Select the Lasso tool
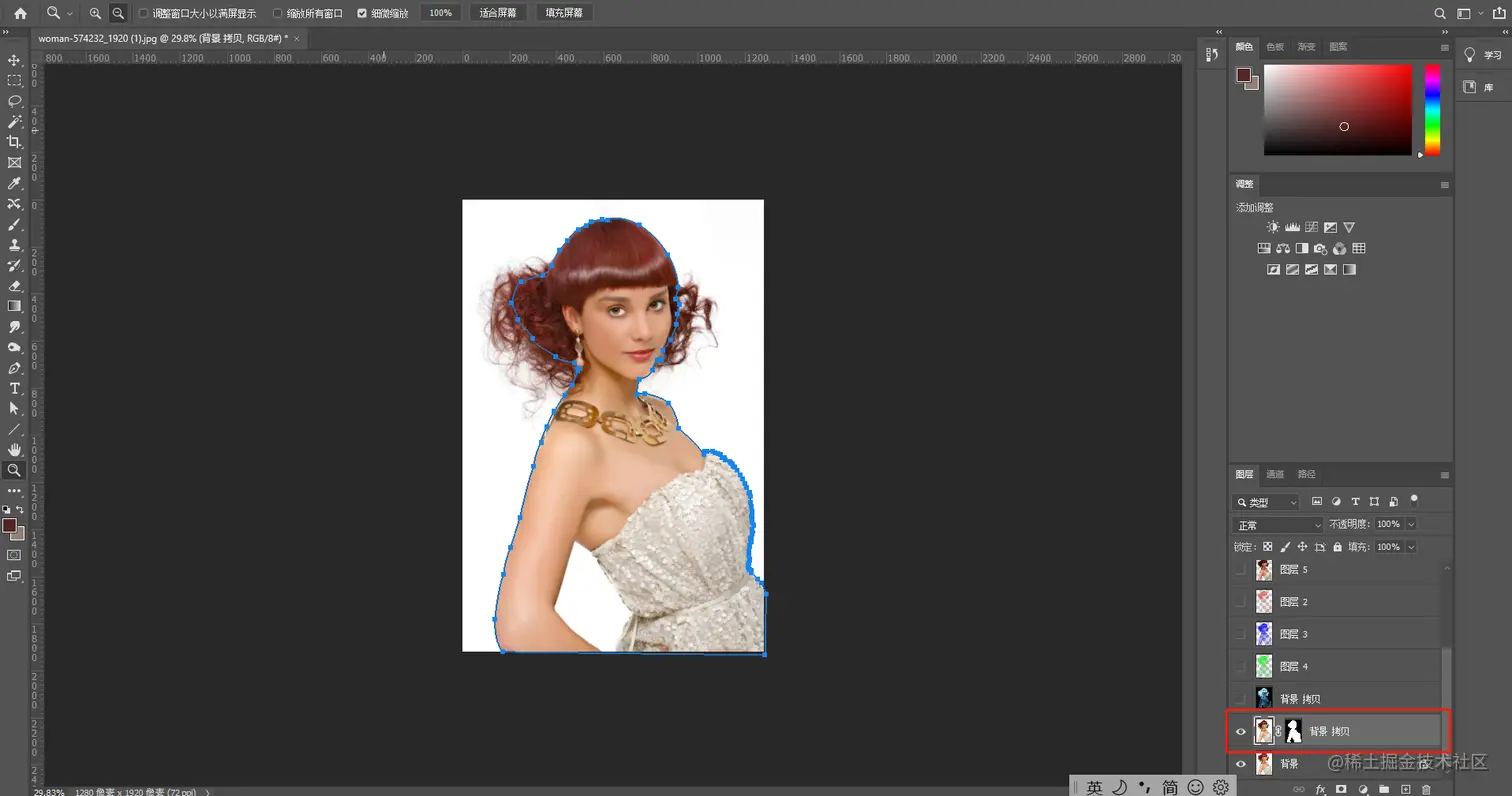 [14, 101]
